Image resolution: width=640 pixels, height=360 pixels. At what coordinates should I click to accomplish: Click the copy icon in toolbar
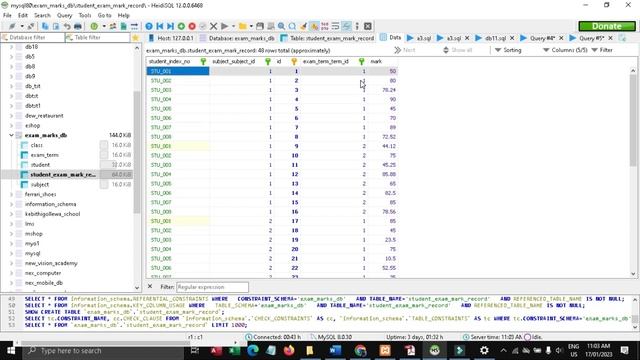coord(45,26)
